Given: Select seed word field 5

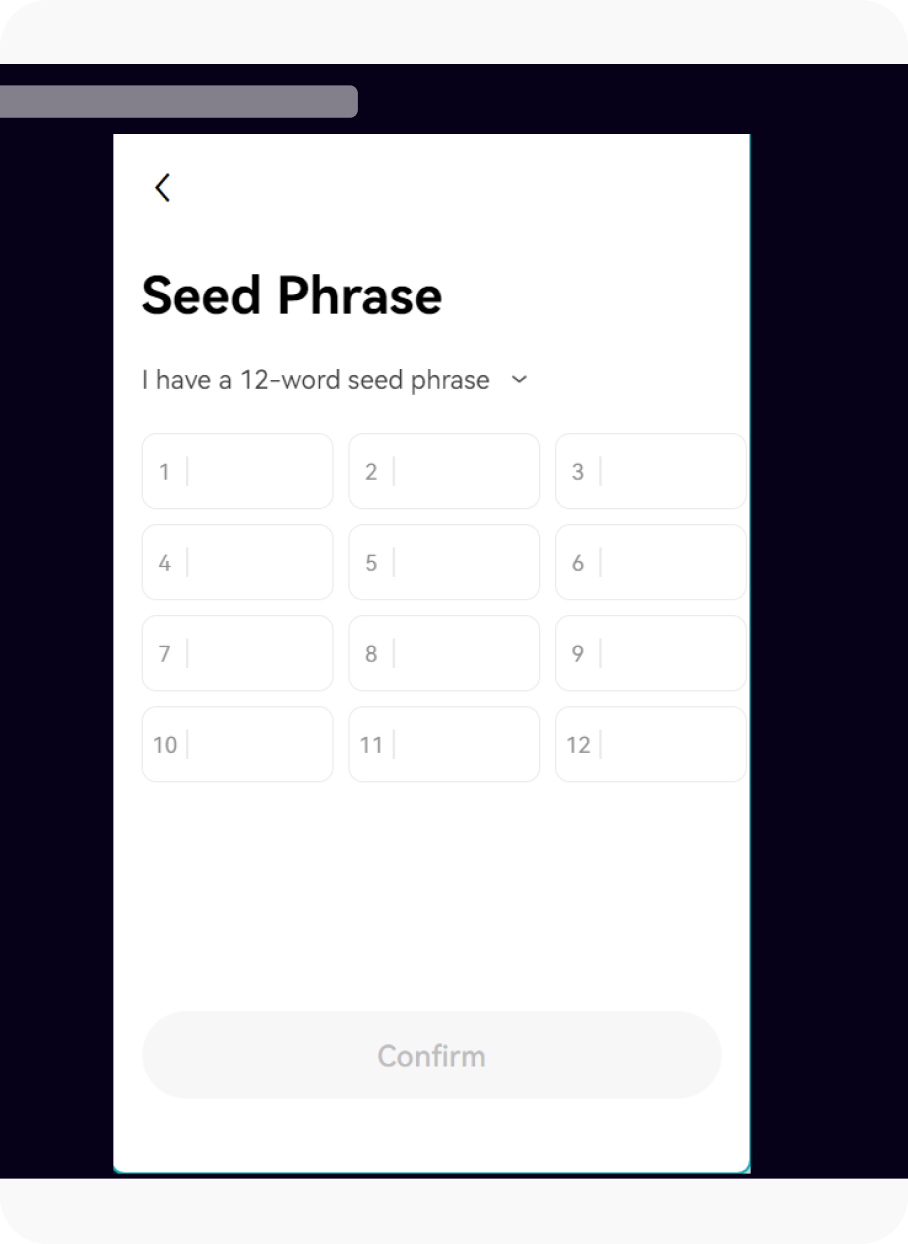Looking at the screenshot, I should pos(444,562).
